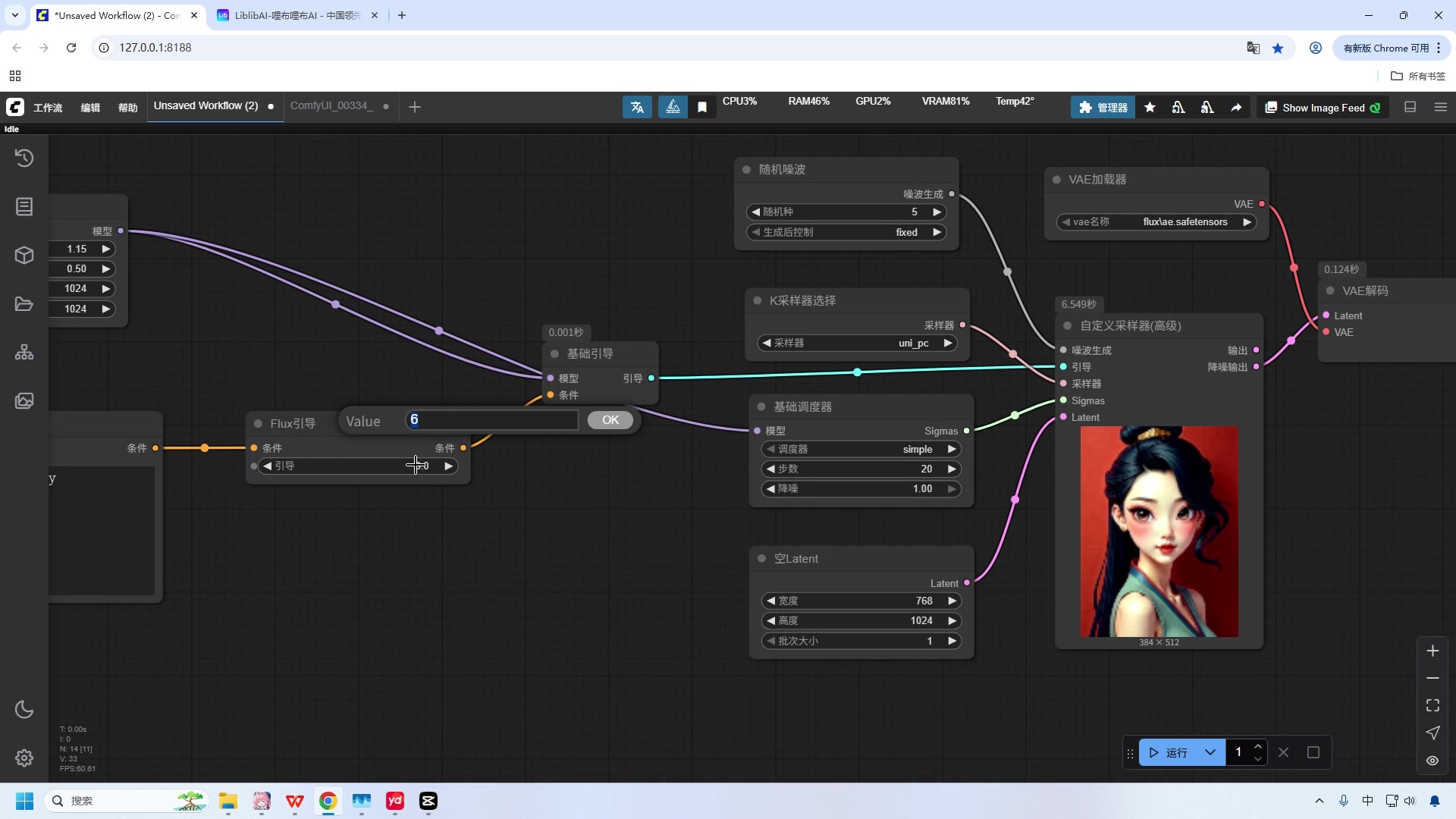Click the 管理器 manager button
This screenshot has height=819, width=1456.
[x=1103, y=108]
